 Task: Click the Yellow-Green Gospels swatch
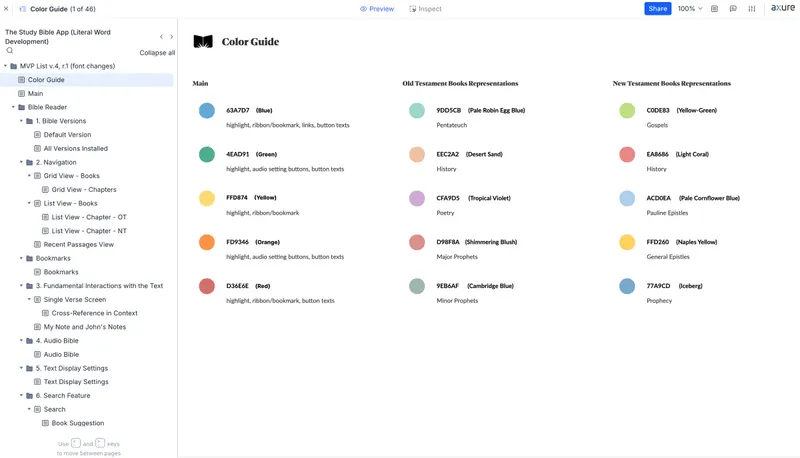[627, 110]
